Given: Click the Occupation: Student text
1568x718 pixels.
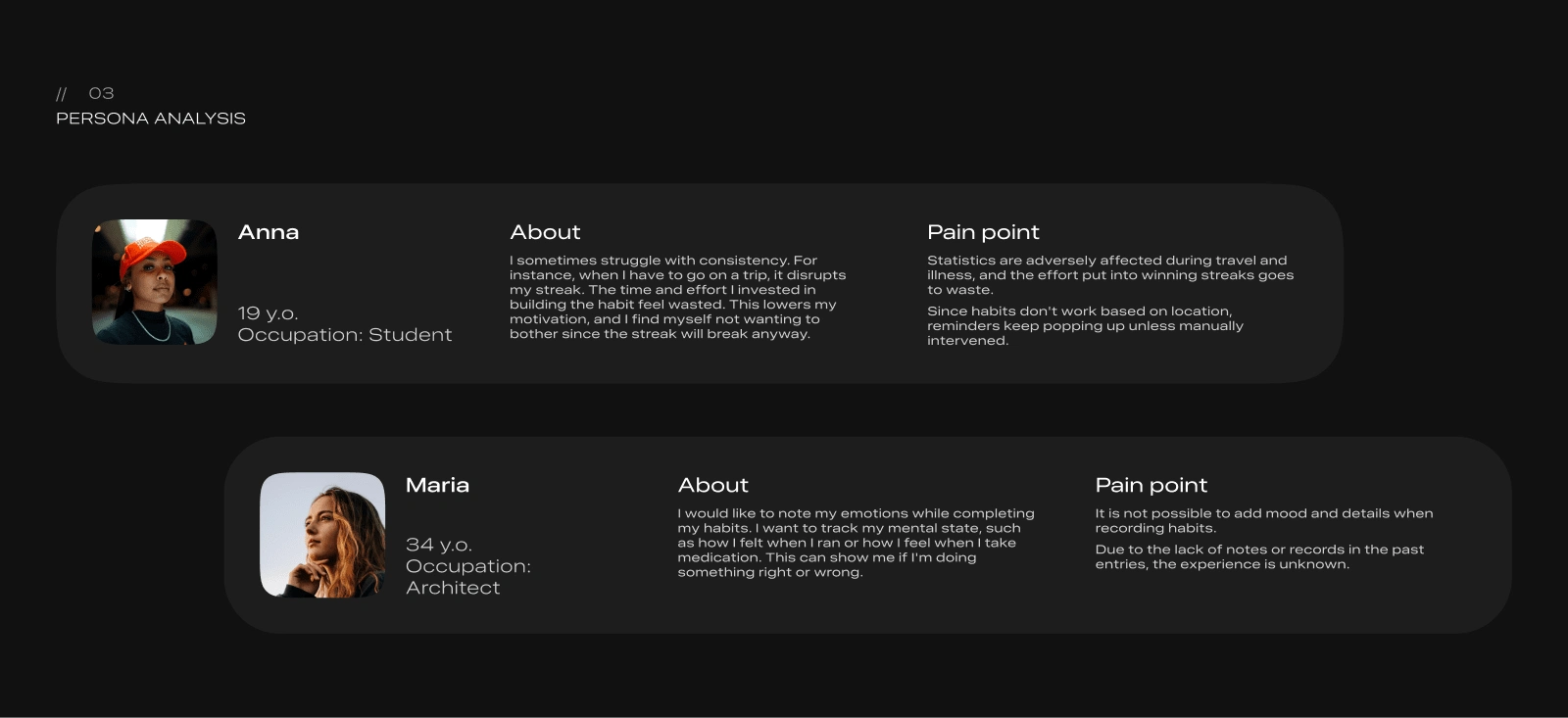Looking at the screenshot, I should [345, 335].
